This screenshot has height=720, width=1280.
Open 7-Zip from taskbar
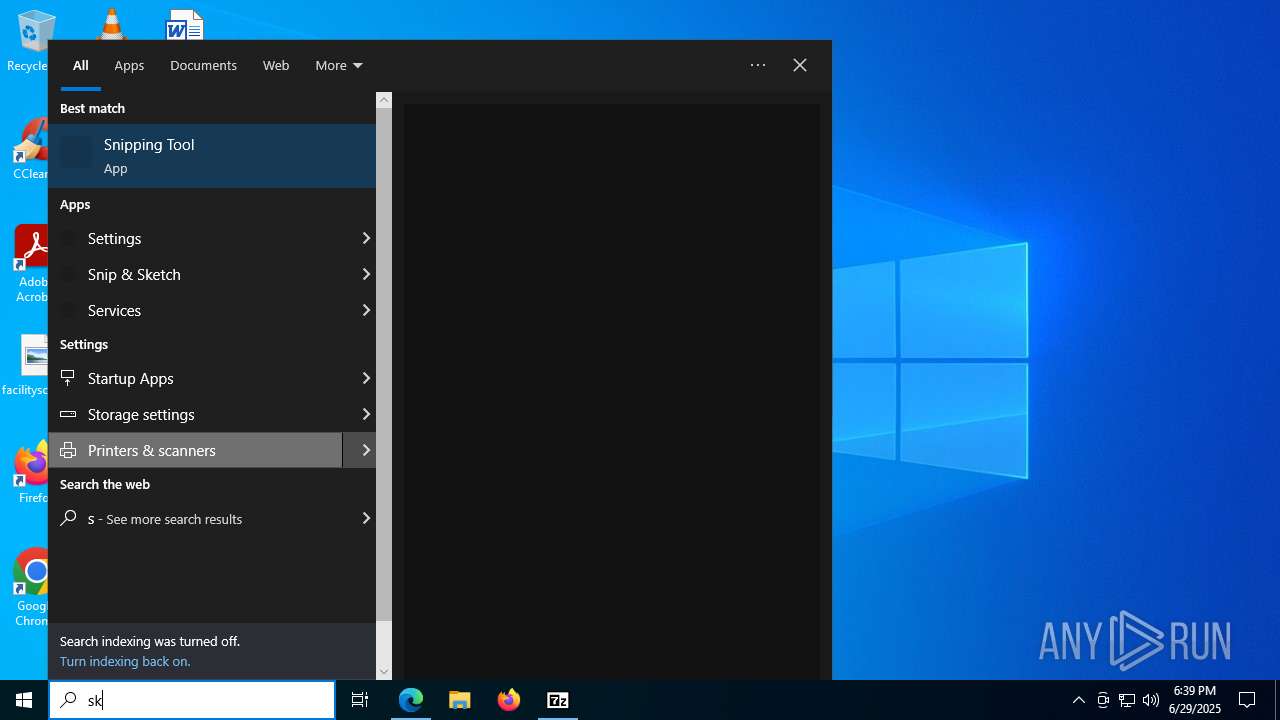click(558, 700)
